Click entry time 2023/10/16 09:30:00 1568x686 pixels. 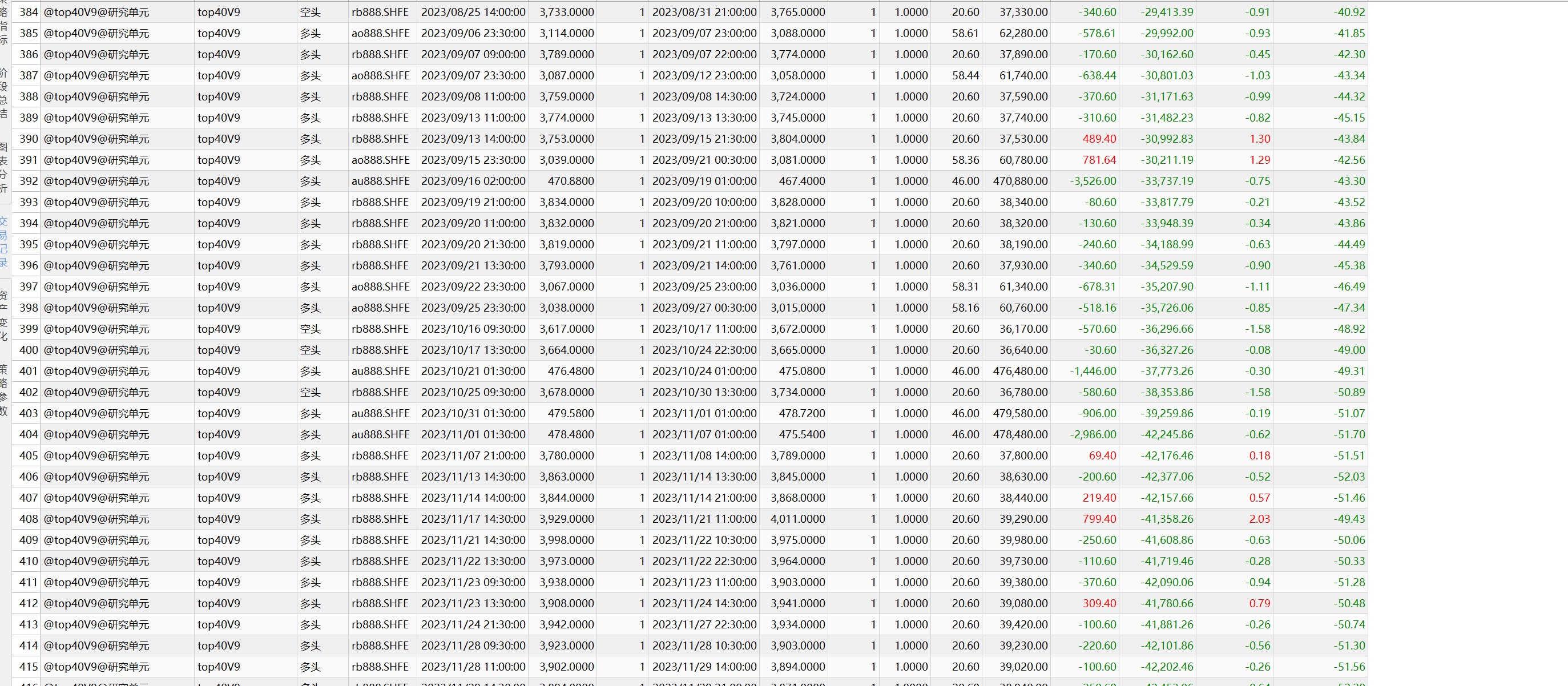tap(473, 329)
